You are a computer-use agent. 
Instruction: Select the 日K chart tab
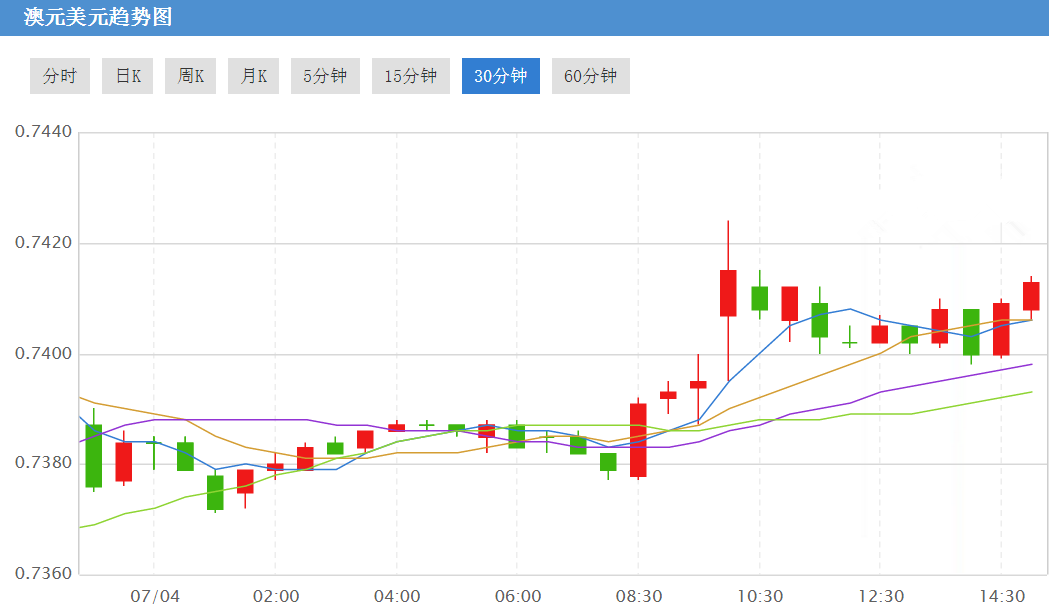pos(127,76)
